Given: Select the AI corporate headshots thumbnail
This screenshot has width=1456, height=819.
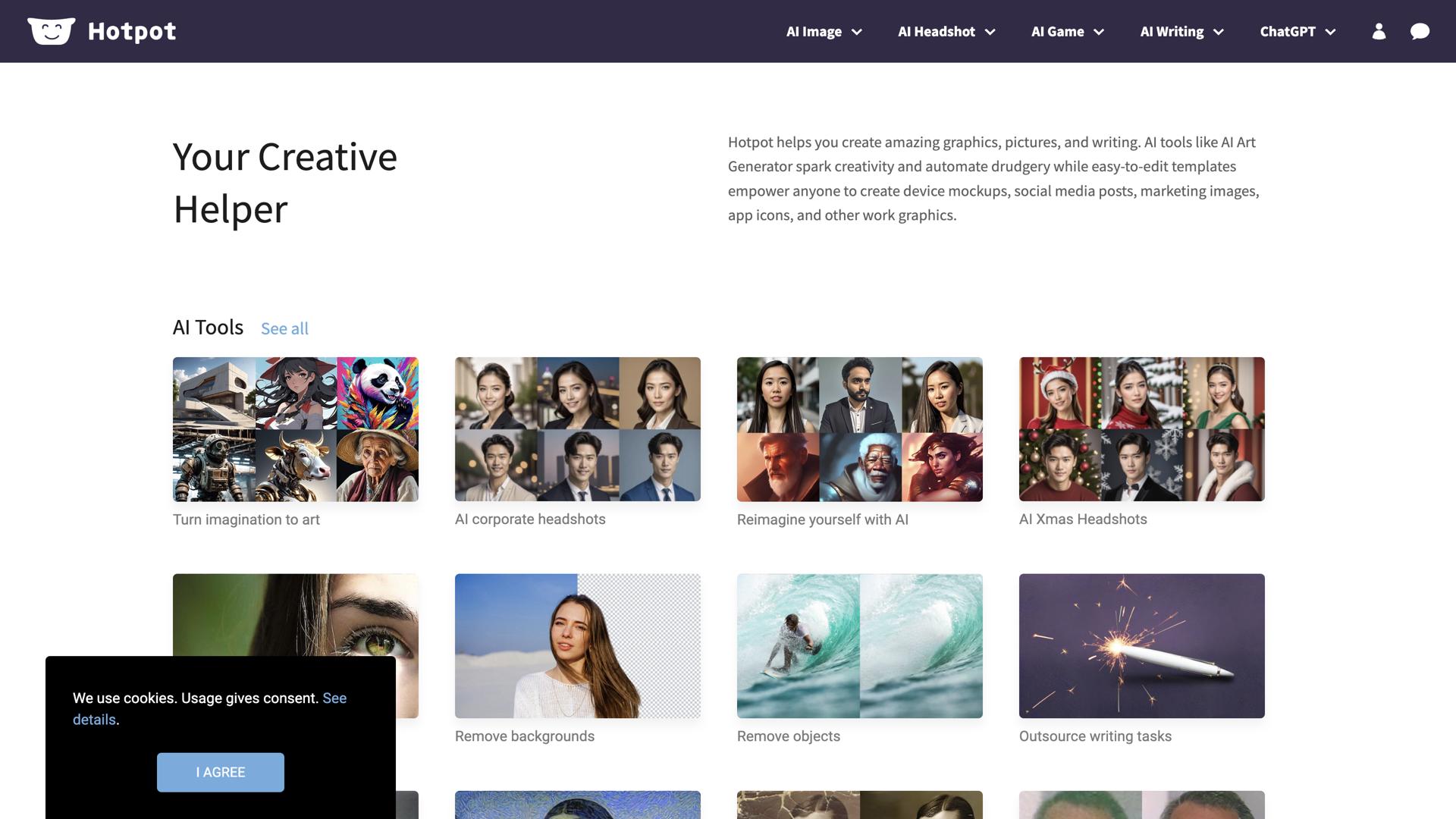Looking at the screenshot, I should coord(577,429).
